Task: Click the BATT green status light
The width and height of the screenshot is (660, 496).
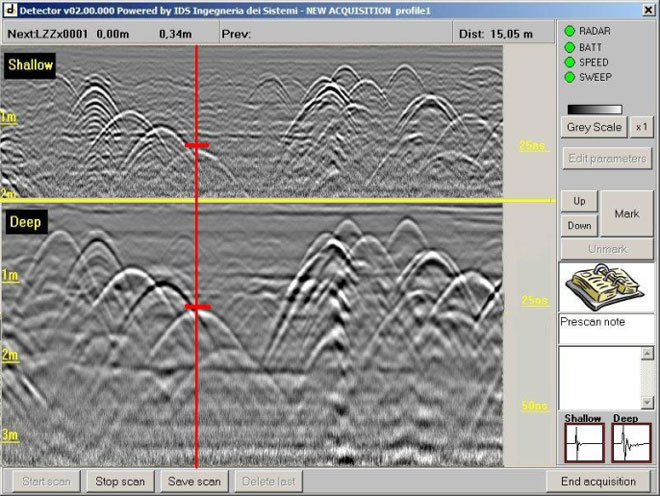Action: pyautogui.click(x=570, y=46)
